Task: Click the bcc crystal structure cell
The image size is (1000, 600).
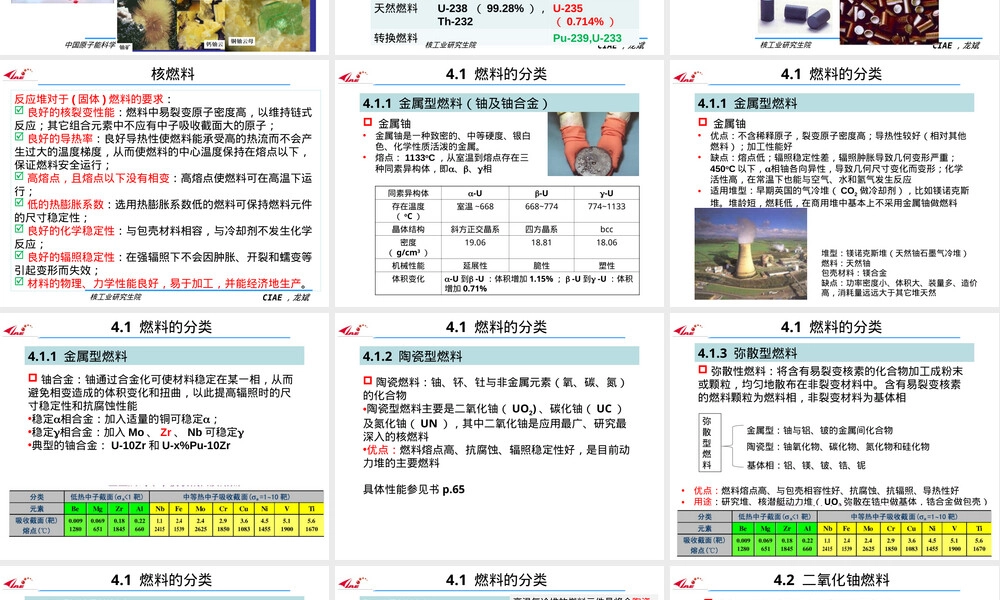Action: pos(607,229)
